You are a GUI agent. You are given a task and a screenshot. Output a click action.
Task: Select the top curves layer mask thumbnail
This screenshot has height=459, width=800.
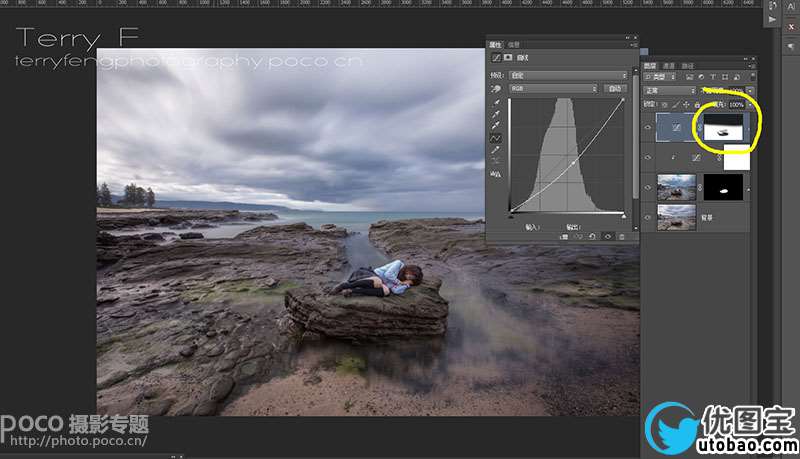723,126
